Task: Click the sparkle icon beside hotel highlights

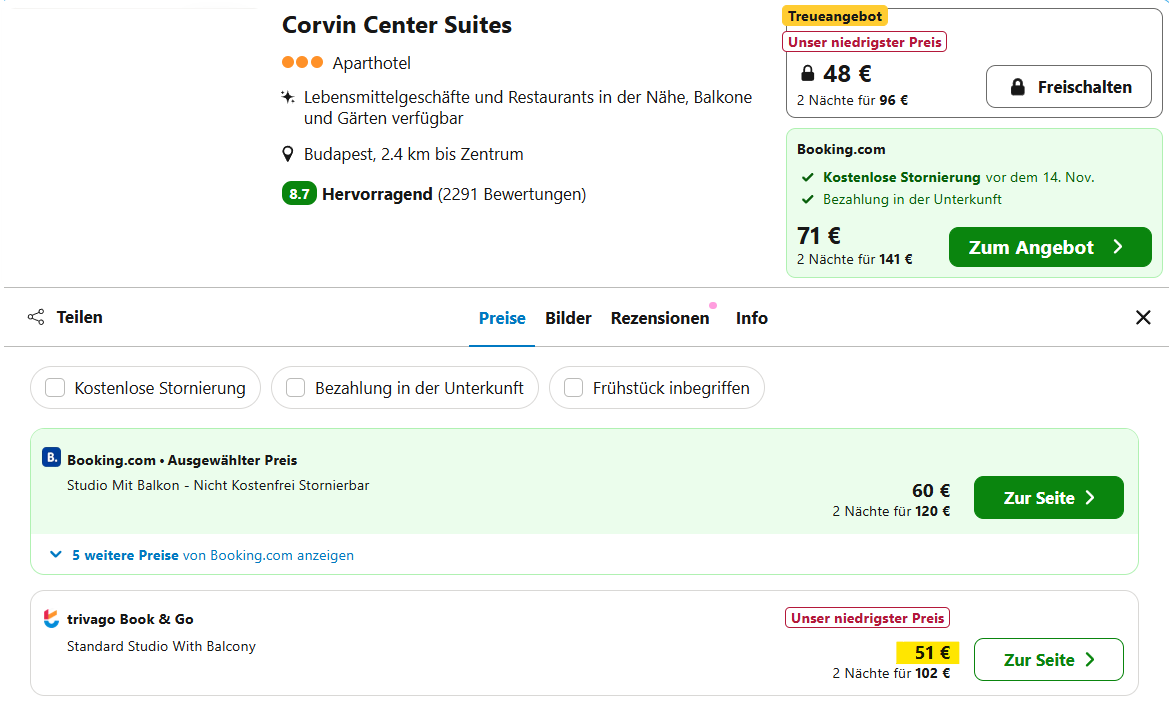Action: [288, 98]
